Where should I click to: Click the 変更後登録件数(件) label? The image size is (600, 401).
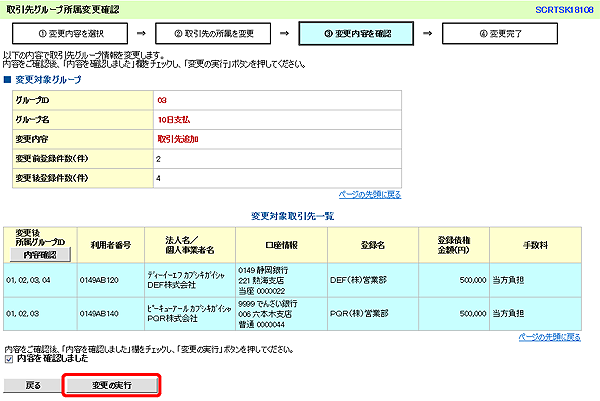click(x=52, y=178)
